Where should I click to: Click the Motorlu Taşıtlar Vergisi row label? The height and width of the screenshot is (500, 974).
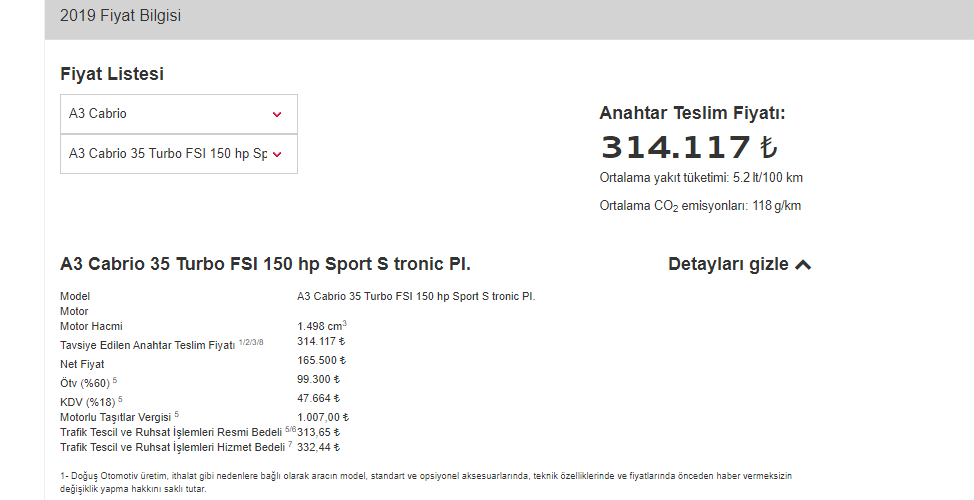[116, 416]
